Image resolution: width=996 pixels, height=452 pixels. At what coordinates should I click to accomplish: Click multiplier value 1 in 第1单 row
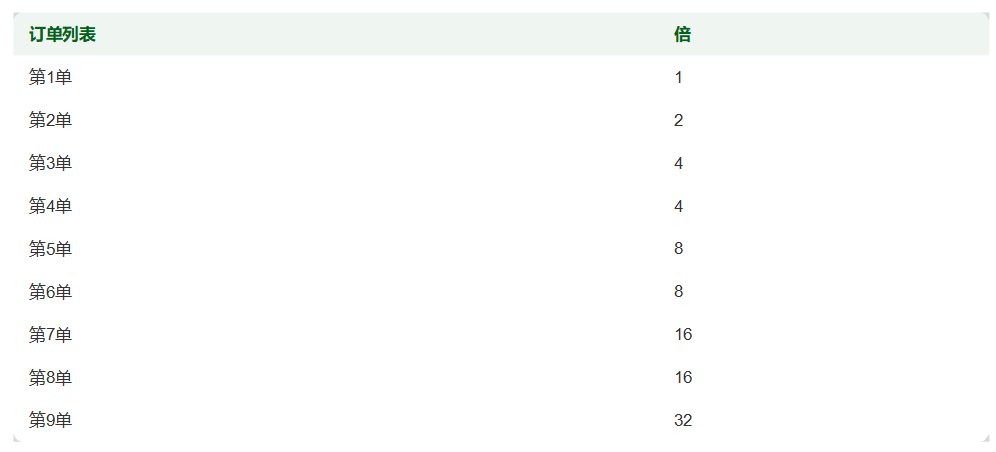pyautogui.click(x=678, y=78)
